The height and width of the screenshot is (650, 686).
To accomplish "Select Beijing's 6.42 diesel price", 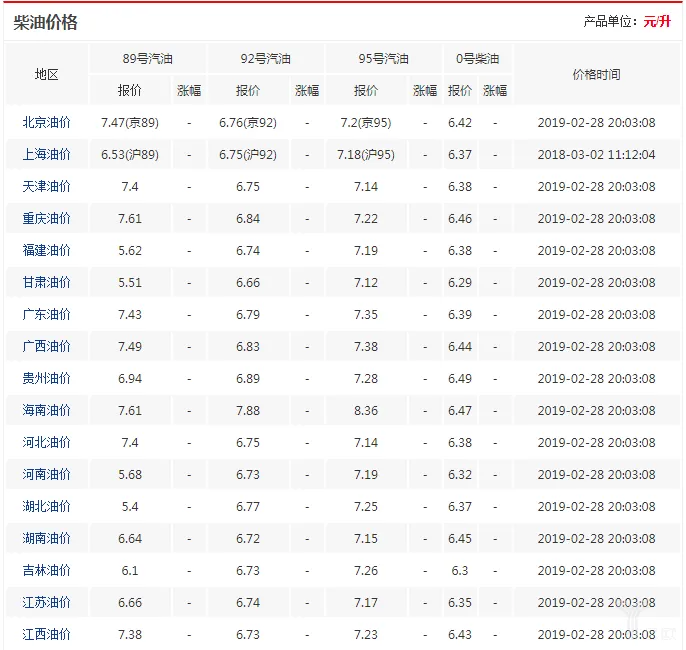I will click(x=460, y=122).
